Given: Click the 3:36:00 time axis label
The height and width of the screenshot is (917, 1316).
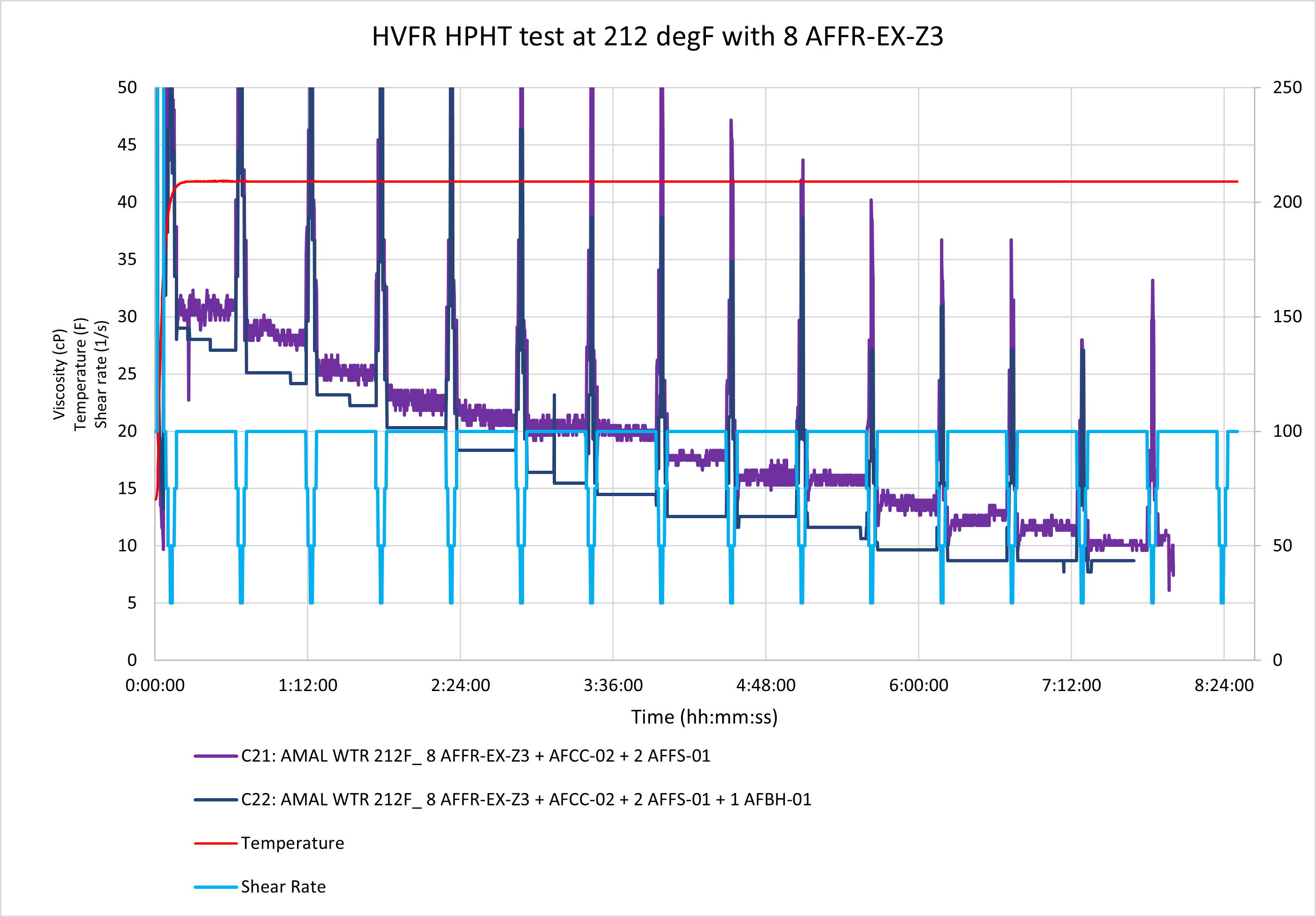Looking at the screenshot, I should click(x=613, y=685).
